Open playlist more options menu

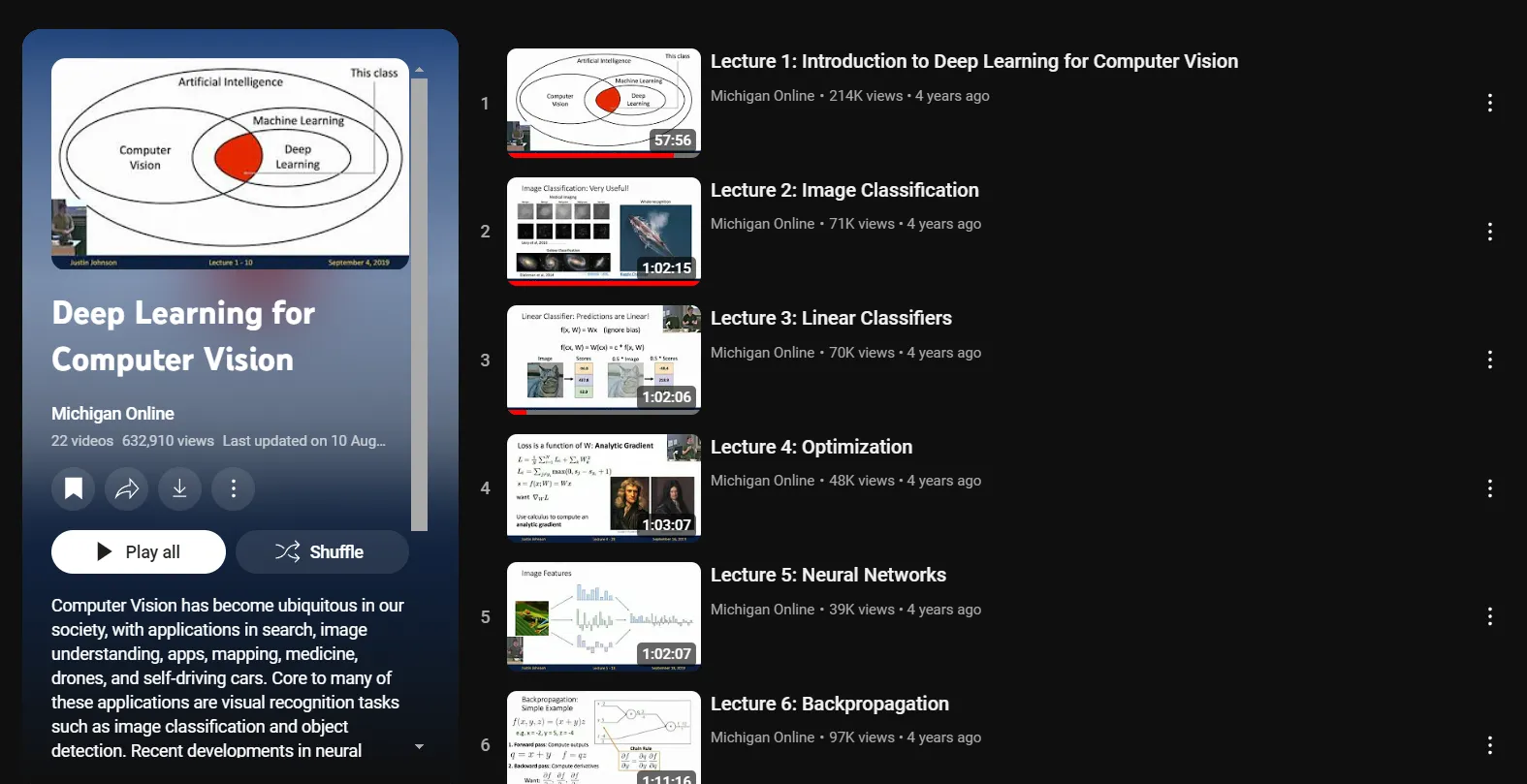[x=234, y=488]
